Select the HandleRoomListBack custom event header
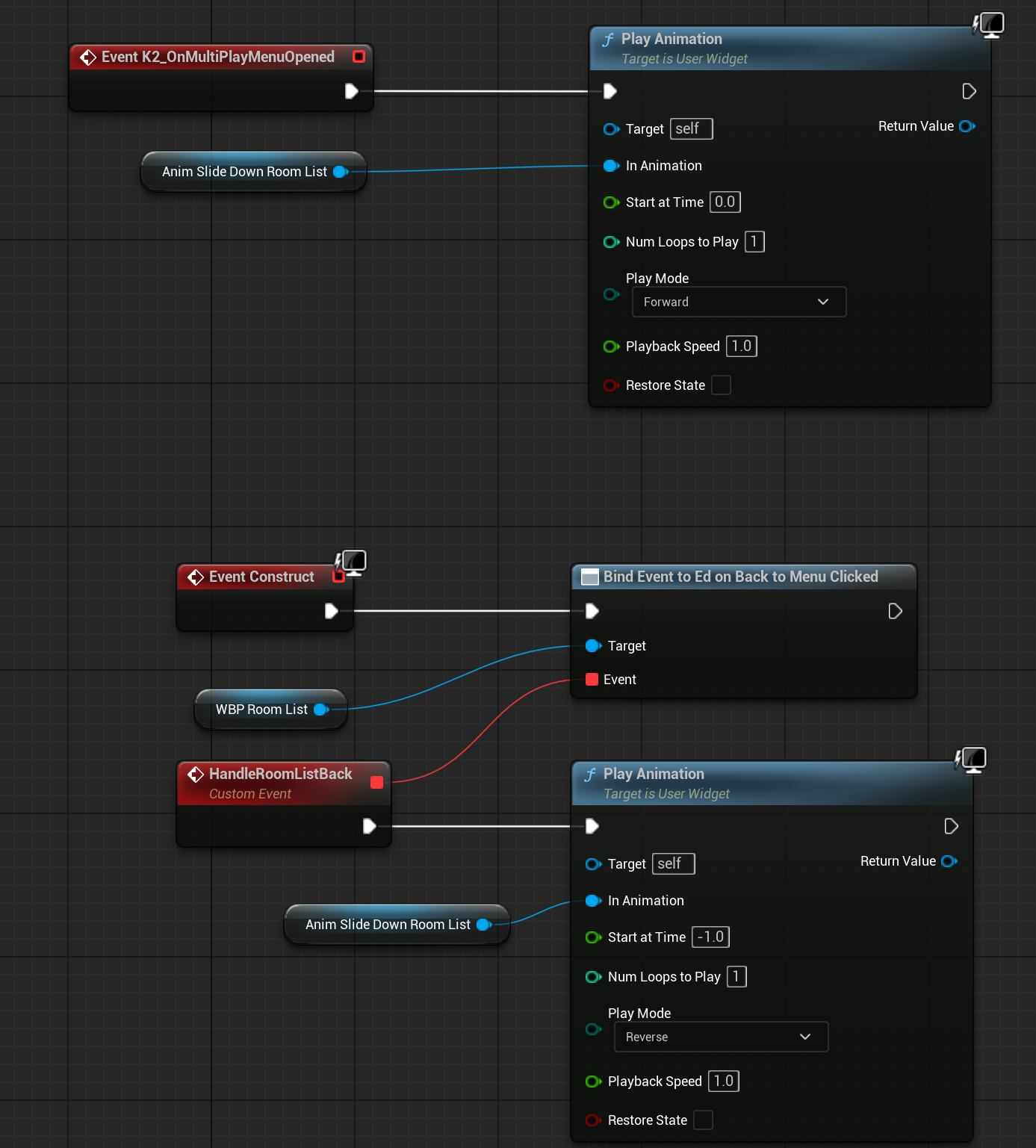This screenshot has width=1036, height=1148. coord(284,783)
